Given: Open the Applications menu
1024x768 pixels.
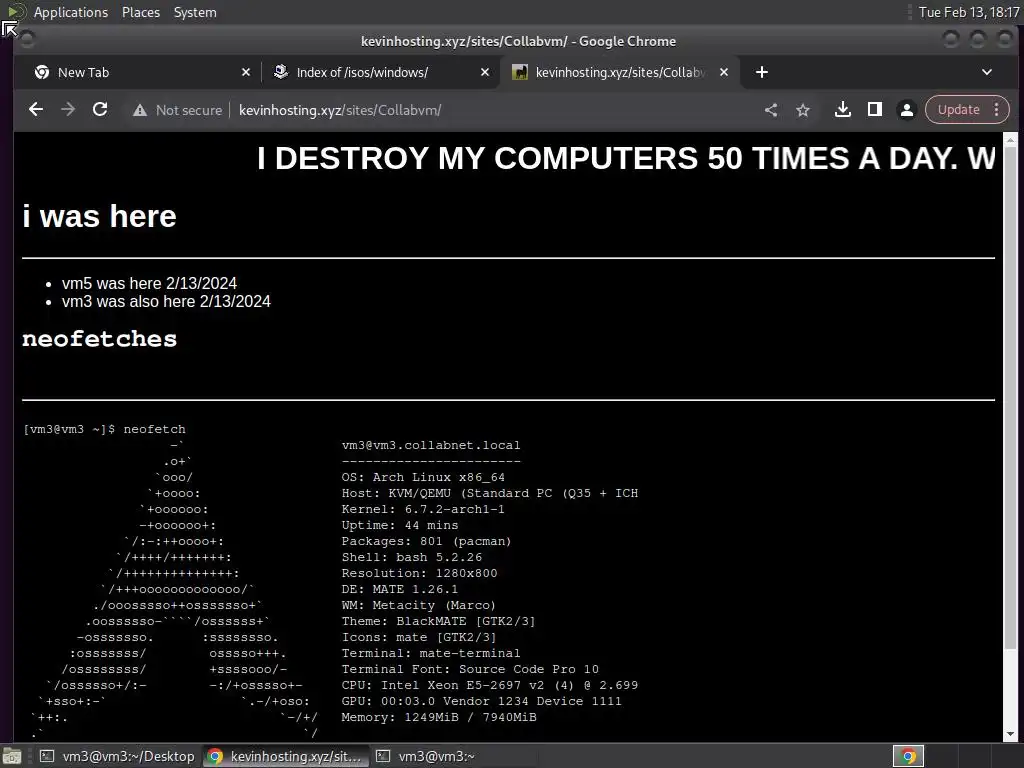Looking at the screenshot, I should click(71, 12).
